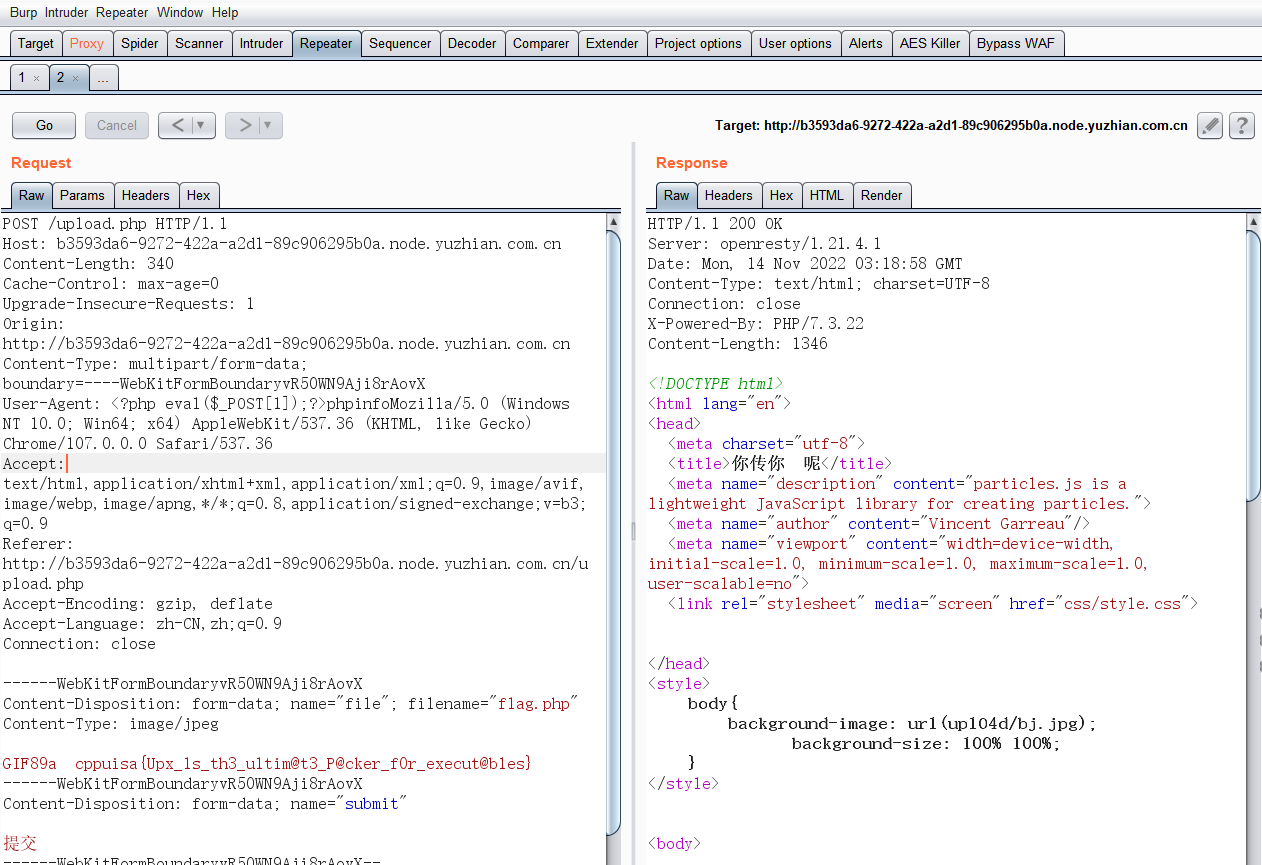The width and height of the screenshot is (1262, 865).
Task: Select the Request Hex tab
Action: point(199,195)
